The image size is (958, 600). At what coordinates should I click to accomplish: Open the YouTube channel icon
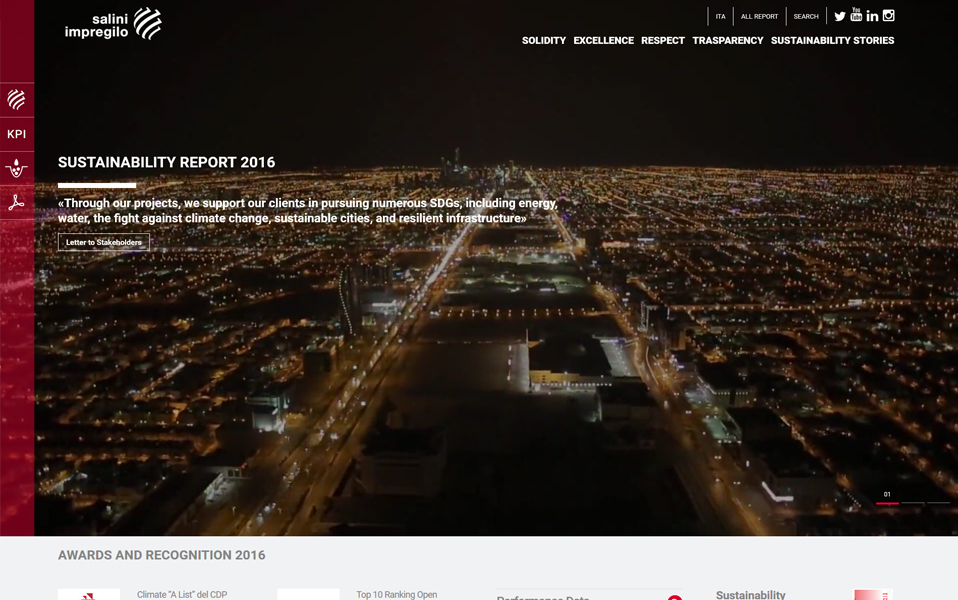point(856,15)
